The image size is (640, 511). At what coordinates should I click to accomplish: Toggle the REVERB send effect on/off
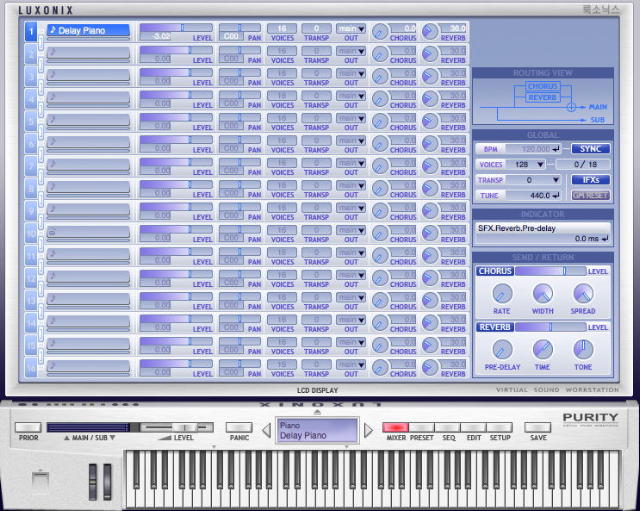[x=495, y=327]
